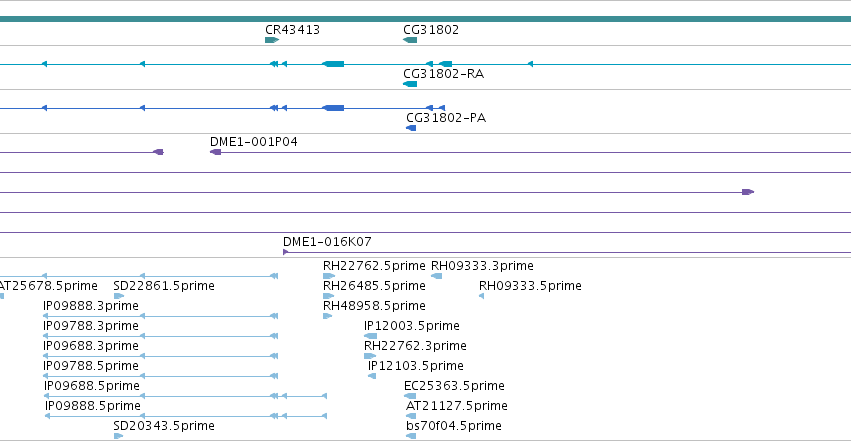Select the RH22762.5prime EST label
This screenshot has height=441, width=851.
[x=374, y=266]
